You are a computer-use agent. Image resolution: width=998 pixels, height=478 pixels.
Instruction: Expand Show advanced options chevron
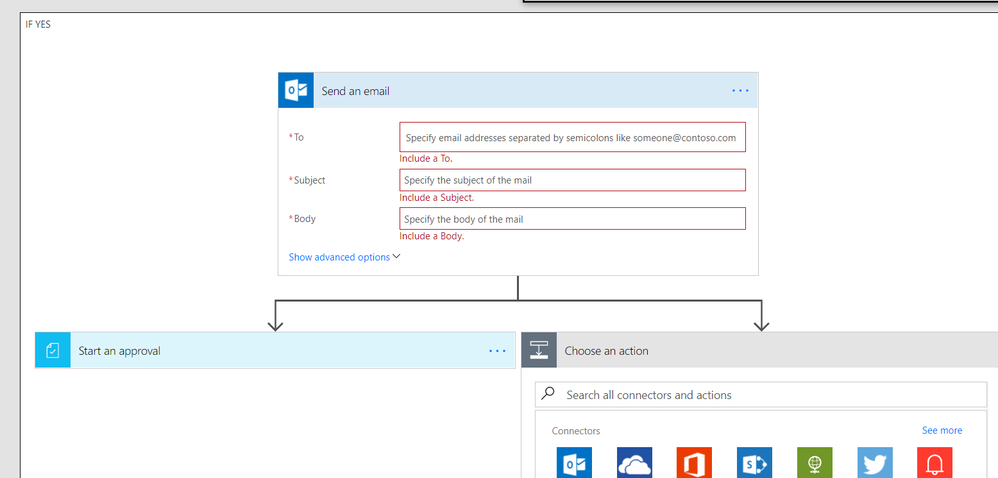point(397,257)
